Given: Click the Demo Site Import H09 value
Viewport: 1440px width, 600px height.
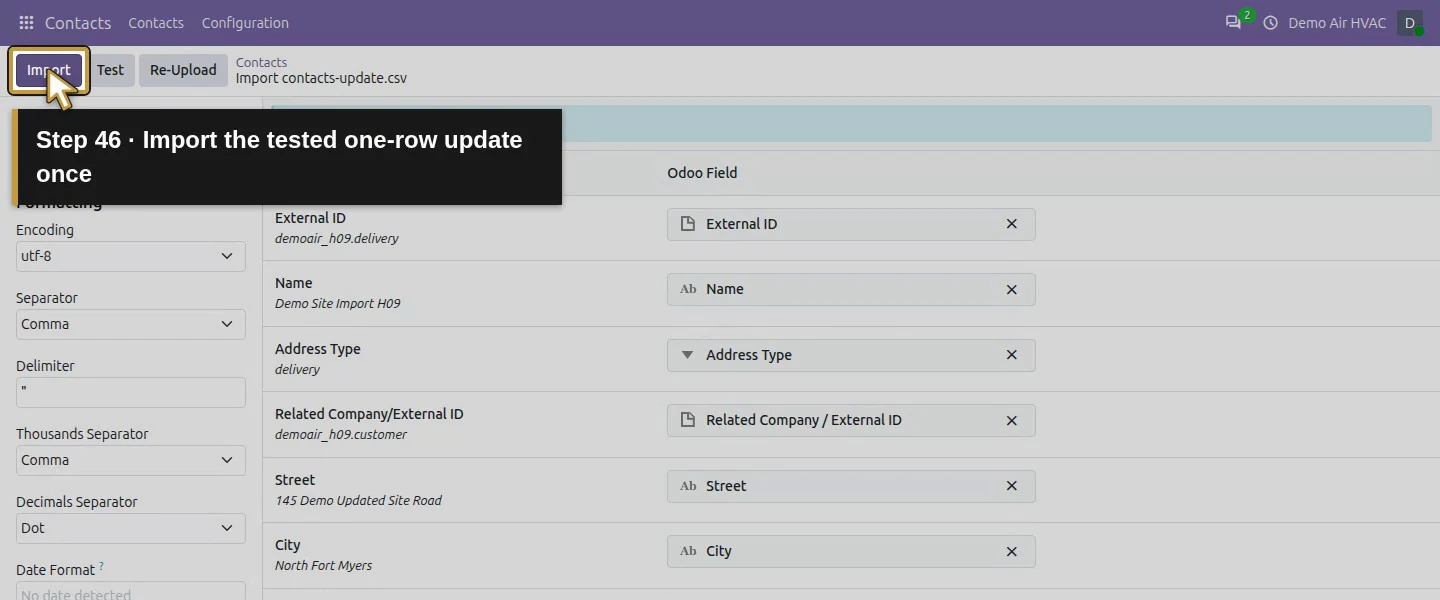Looking at the screenshot, I should click(x=338, y=304).
